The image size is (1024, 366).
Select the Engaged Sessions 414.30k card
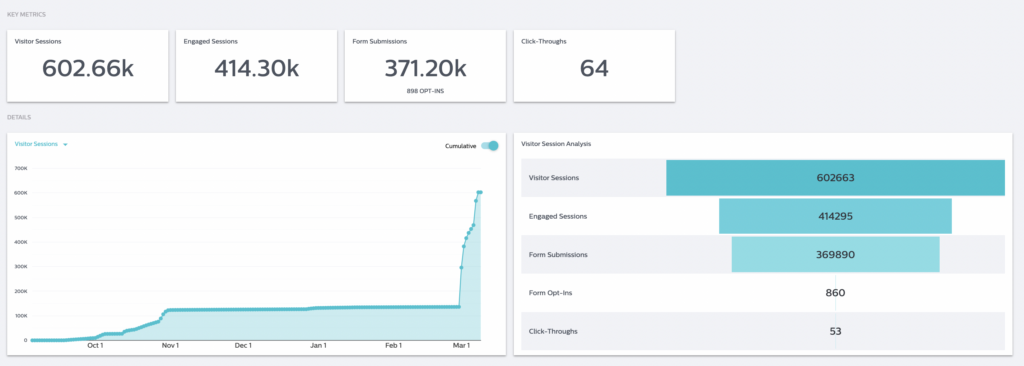pyautogui.click(x=256, y=65)
